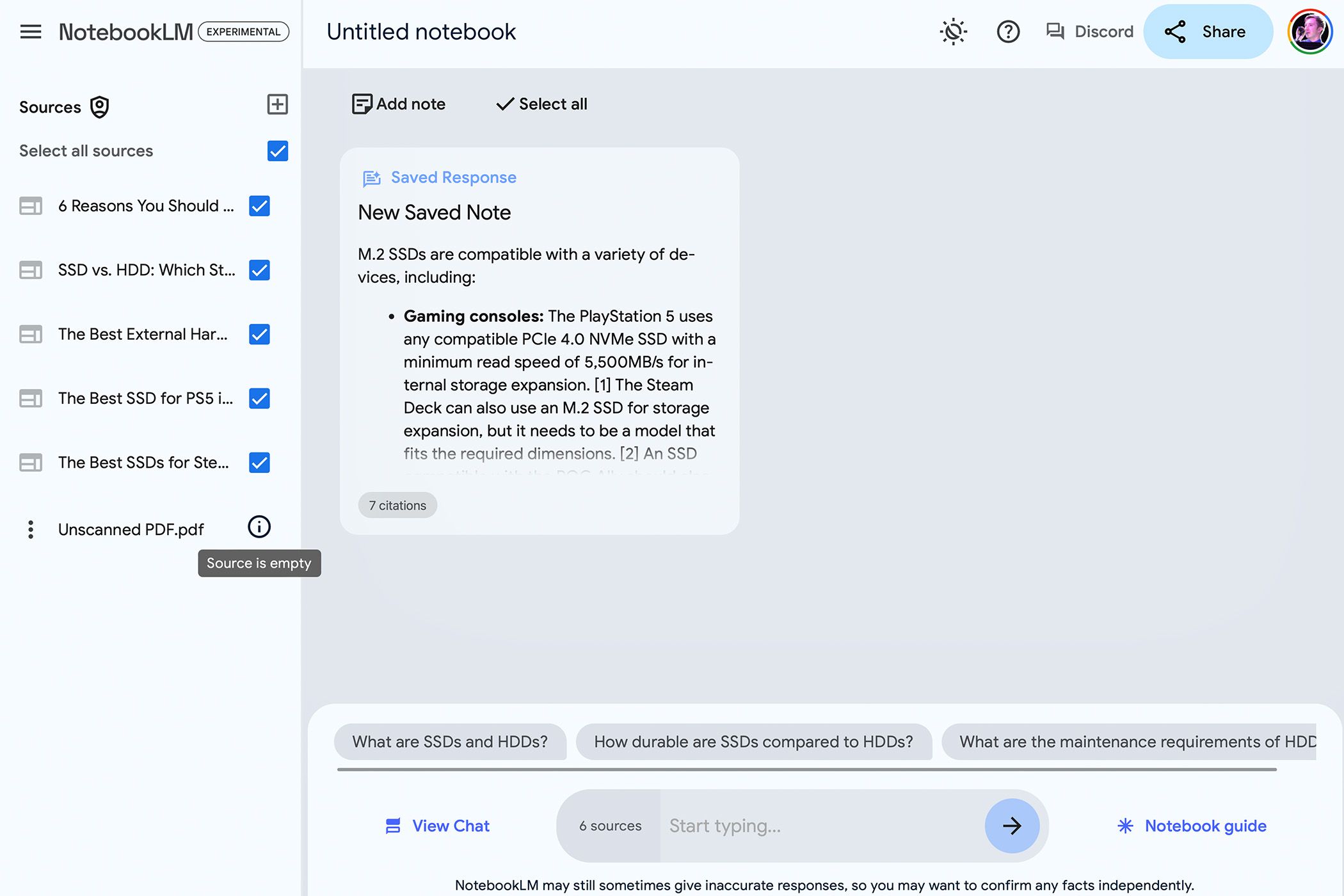Click the Add note icon
Screen dimensions: 1344x896
coord(361,104)
